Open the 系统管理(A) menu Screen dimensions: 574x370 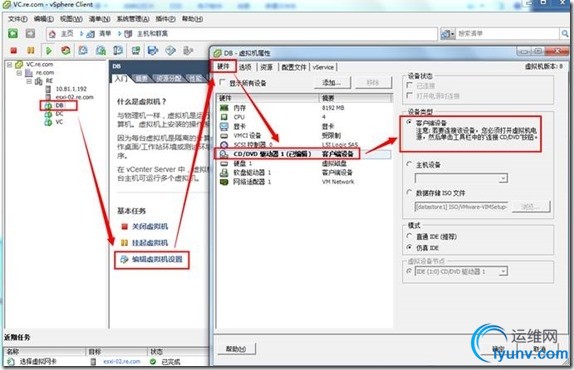point(133,19)
